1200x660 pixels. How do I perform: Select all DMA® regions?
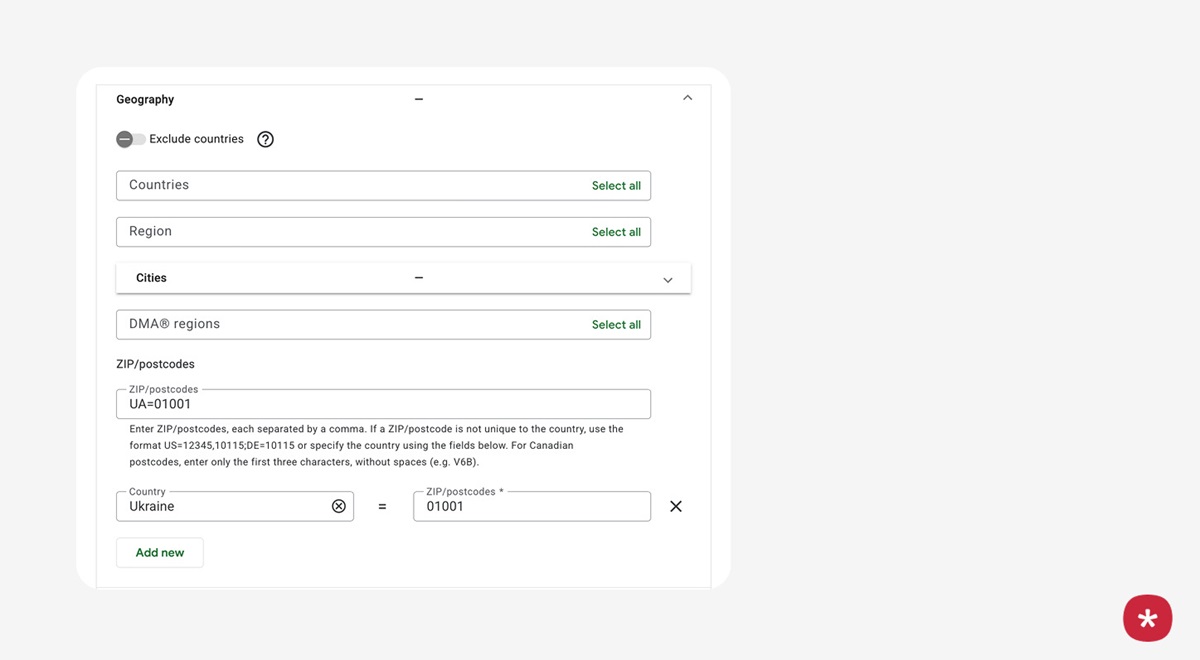click(x=616, y=325)
